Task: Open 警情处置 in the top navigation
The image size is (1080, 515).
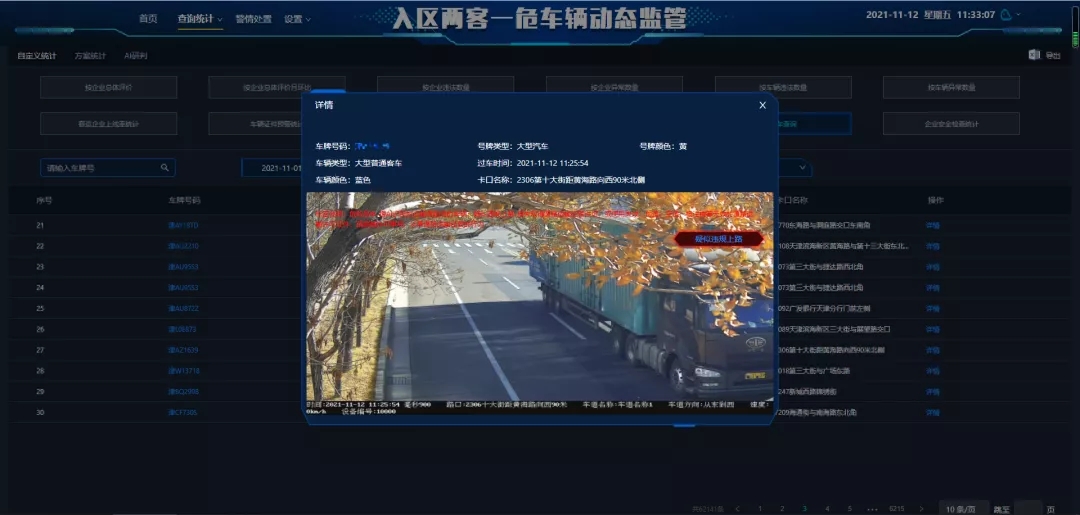Action: click(x=253, y=19)
